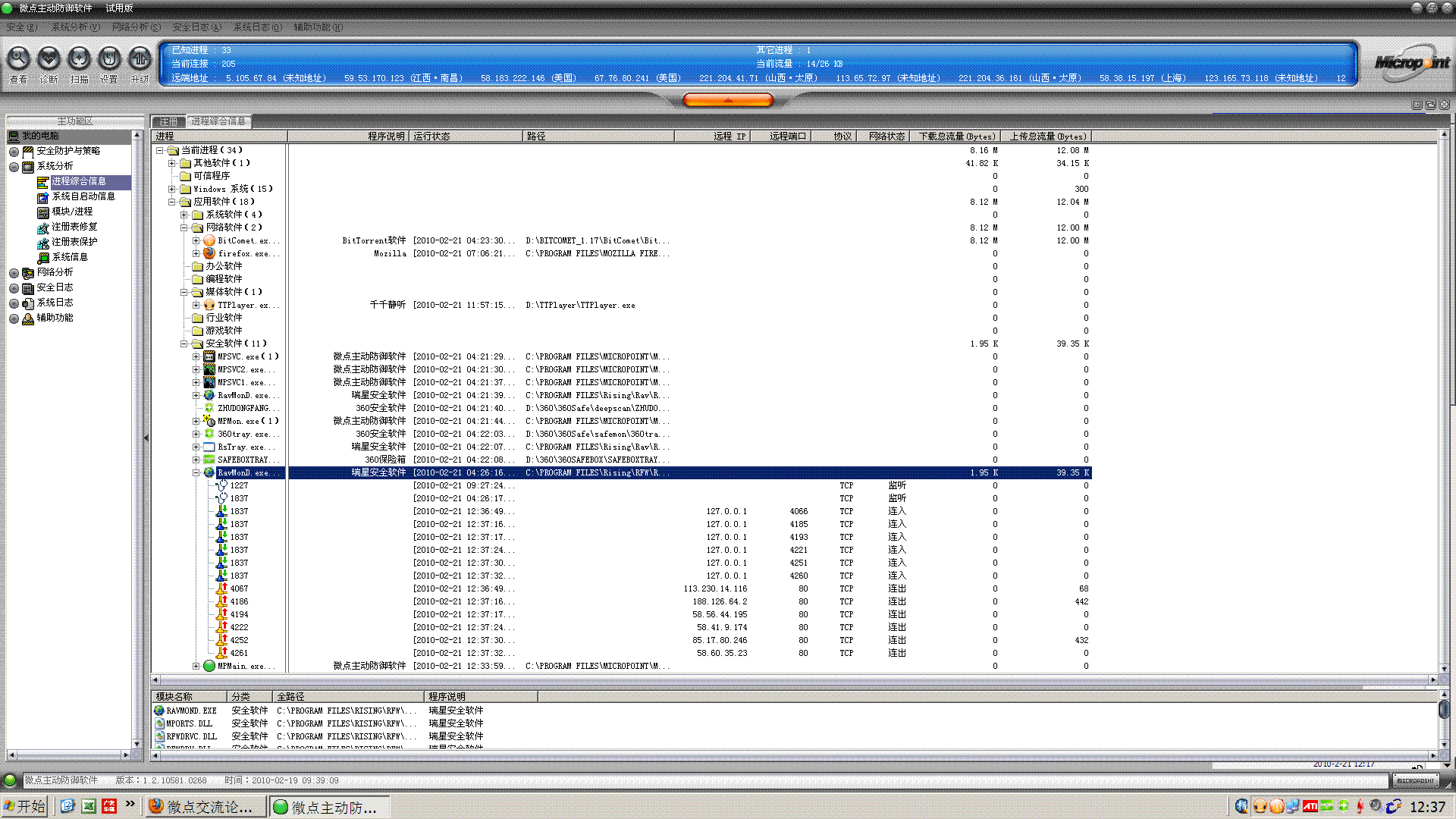Screen dimensions: 1456x819
Task: Switch to the 注册 tab
Action: [168, 121]
